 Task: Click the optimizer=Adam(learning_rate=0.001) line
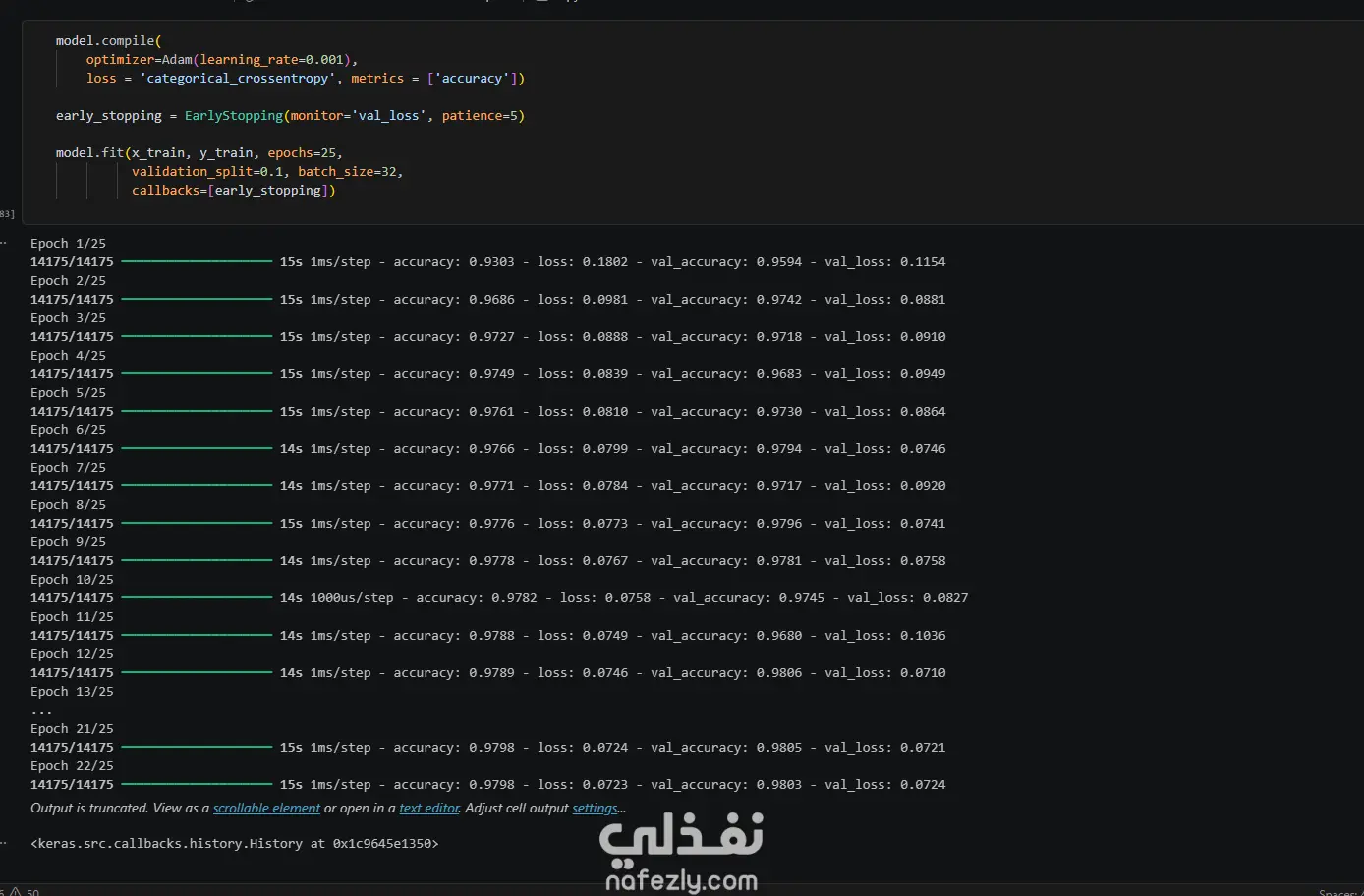click(x=222, y=60)
